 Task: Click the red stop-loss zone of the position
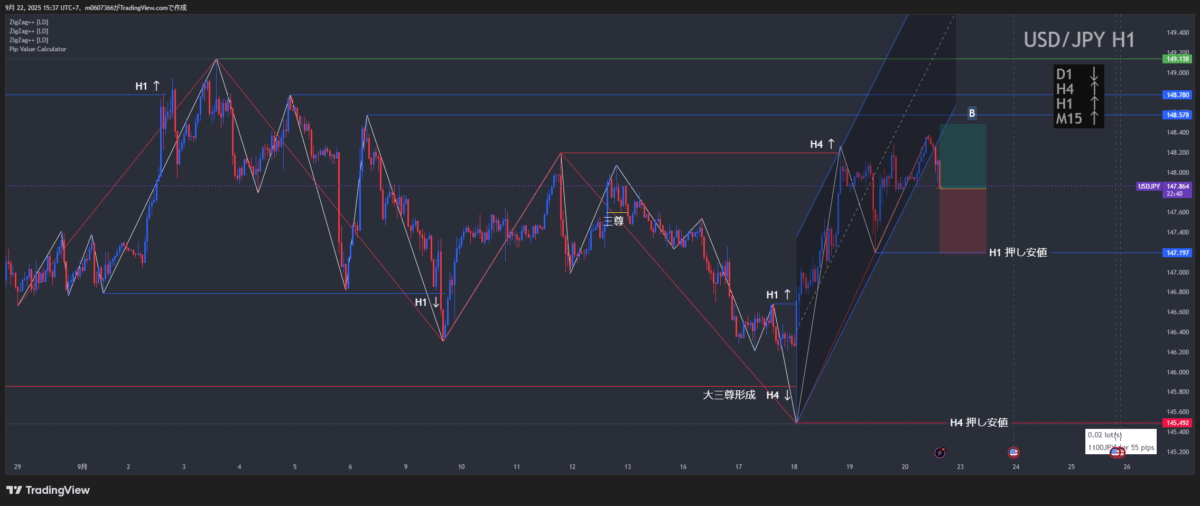pyautogui.click(x=963, y=220)
